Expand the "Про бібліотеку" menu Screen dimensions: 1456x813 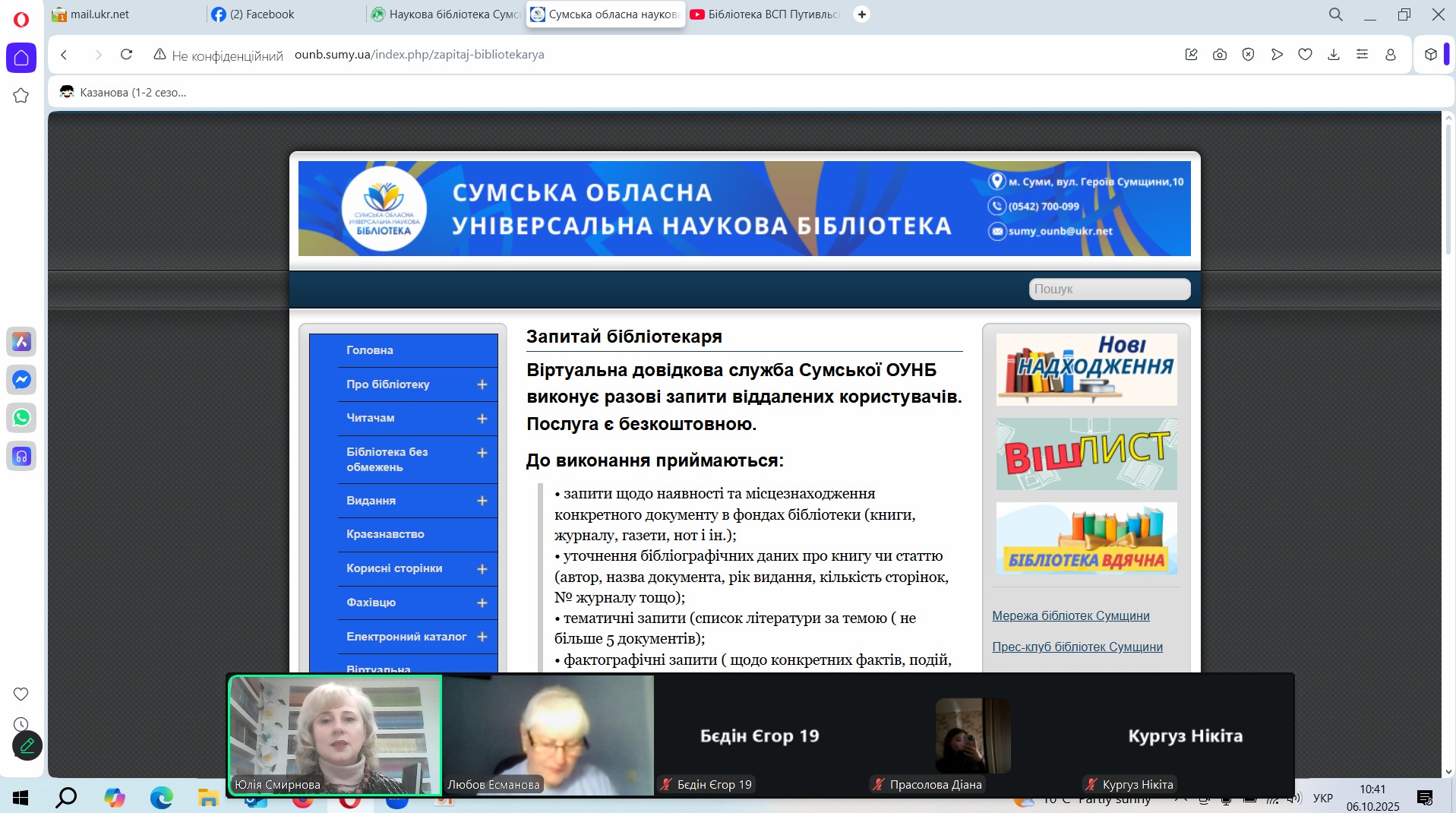(482, 384)
